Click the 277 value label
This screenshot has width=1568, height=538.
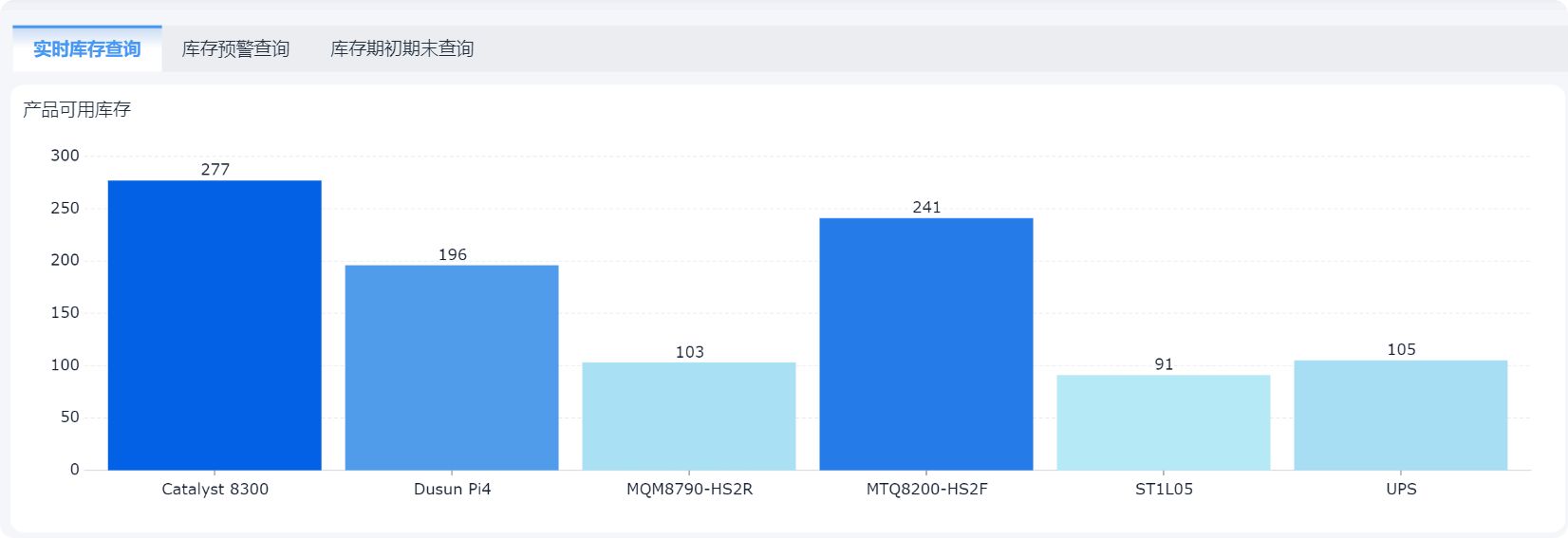215,170
